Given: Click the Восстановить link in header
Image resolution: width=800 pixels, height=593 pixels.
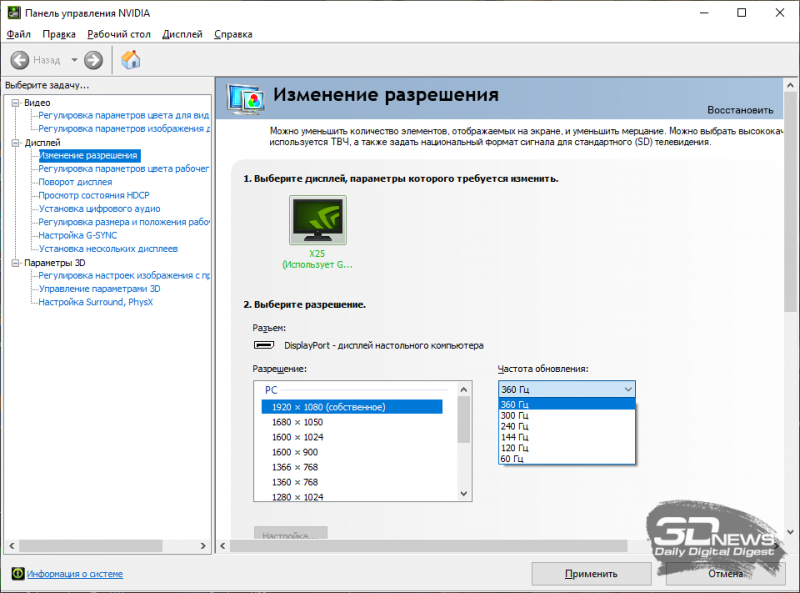Looking at the screenshot, I should (x=740, y=110).
